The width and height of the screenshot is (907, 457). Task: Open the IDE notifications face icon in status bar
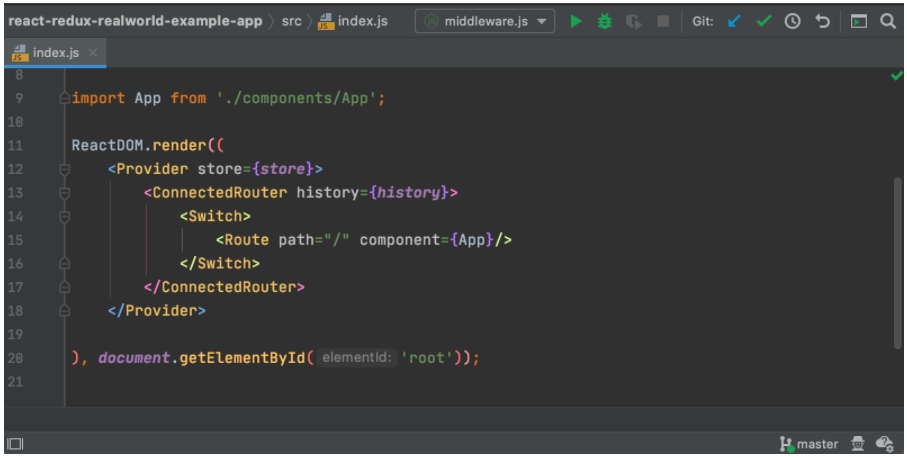tap(884, 444)
